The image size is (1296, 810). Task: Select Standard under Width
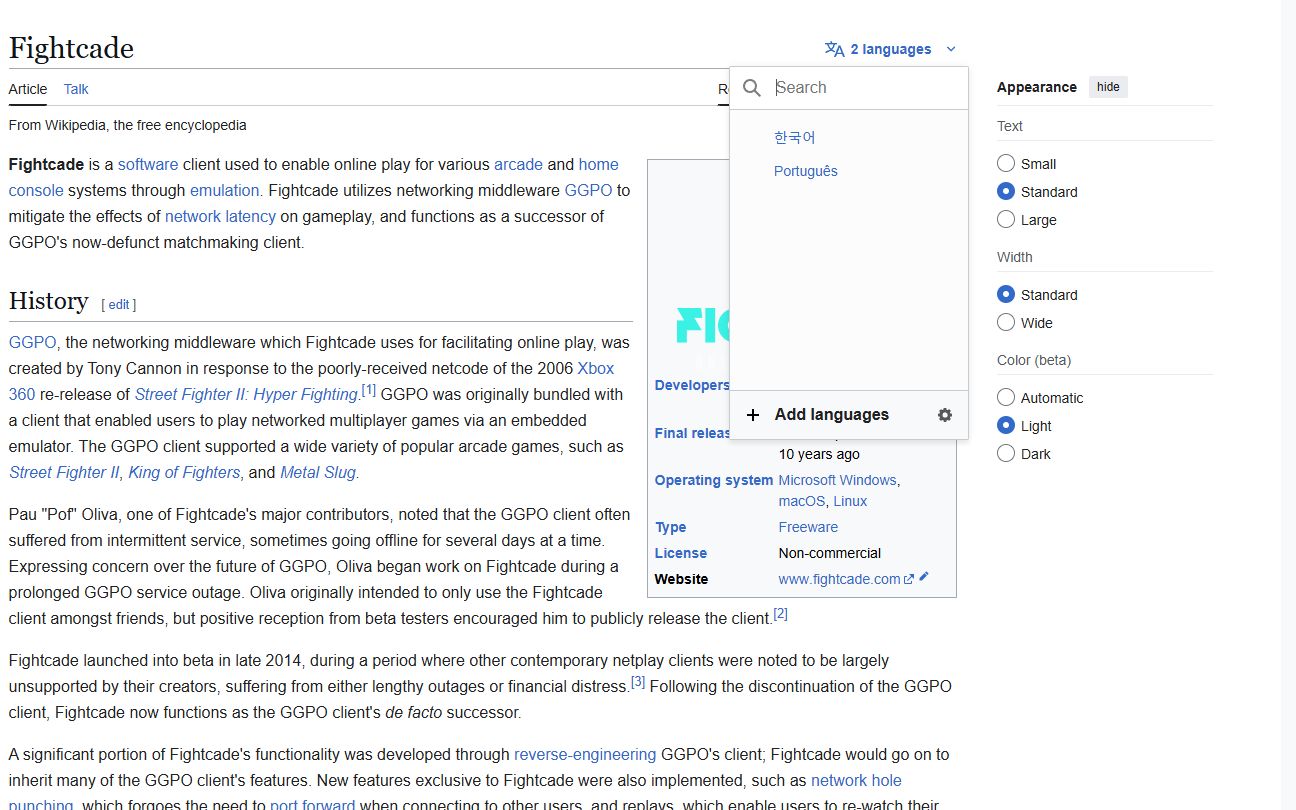point(1006,294)
